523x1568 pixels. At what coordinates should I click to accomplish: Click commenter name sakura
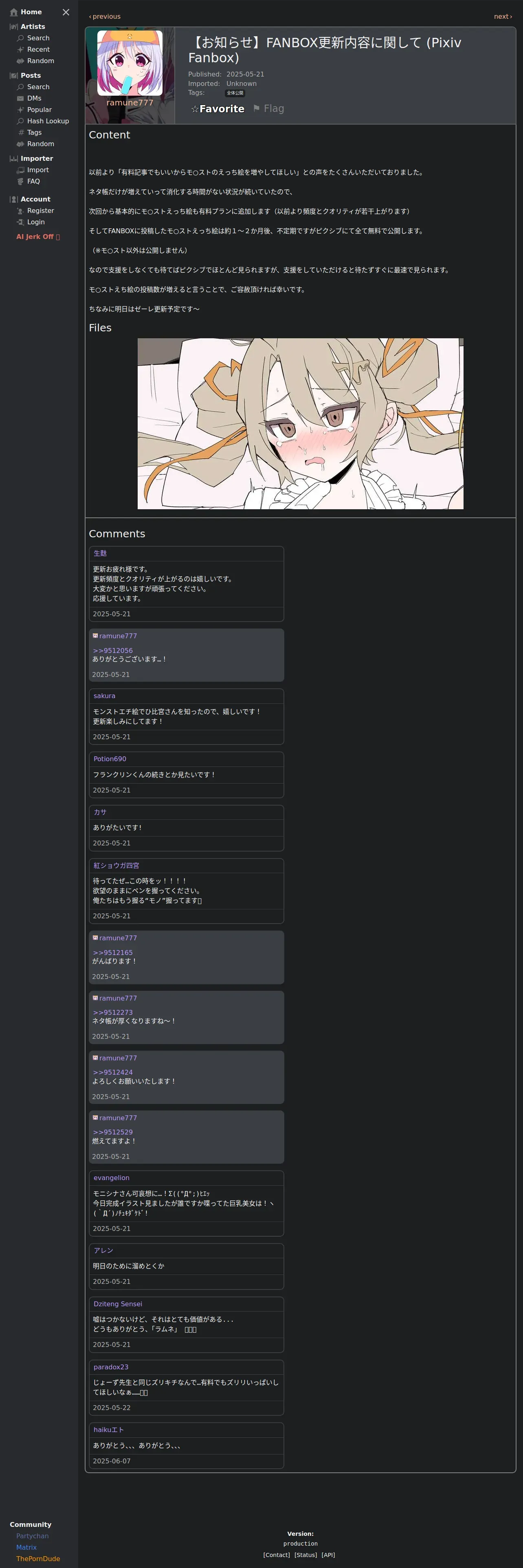click(104, 696)
